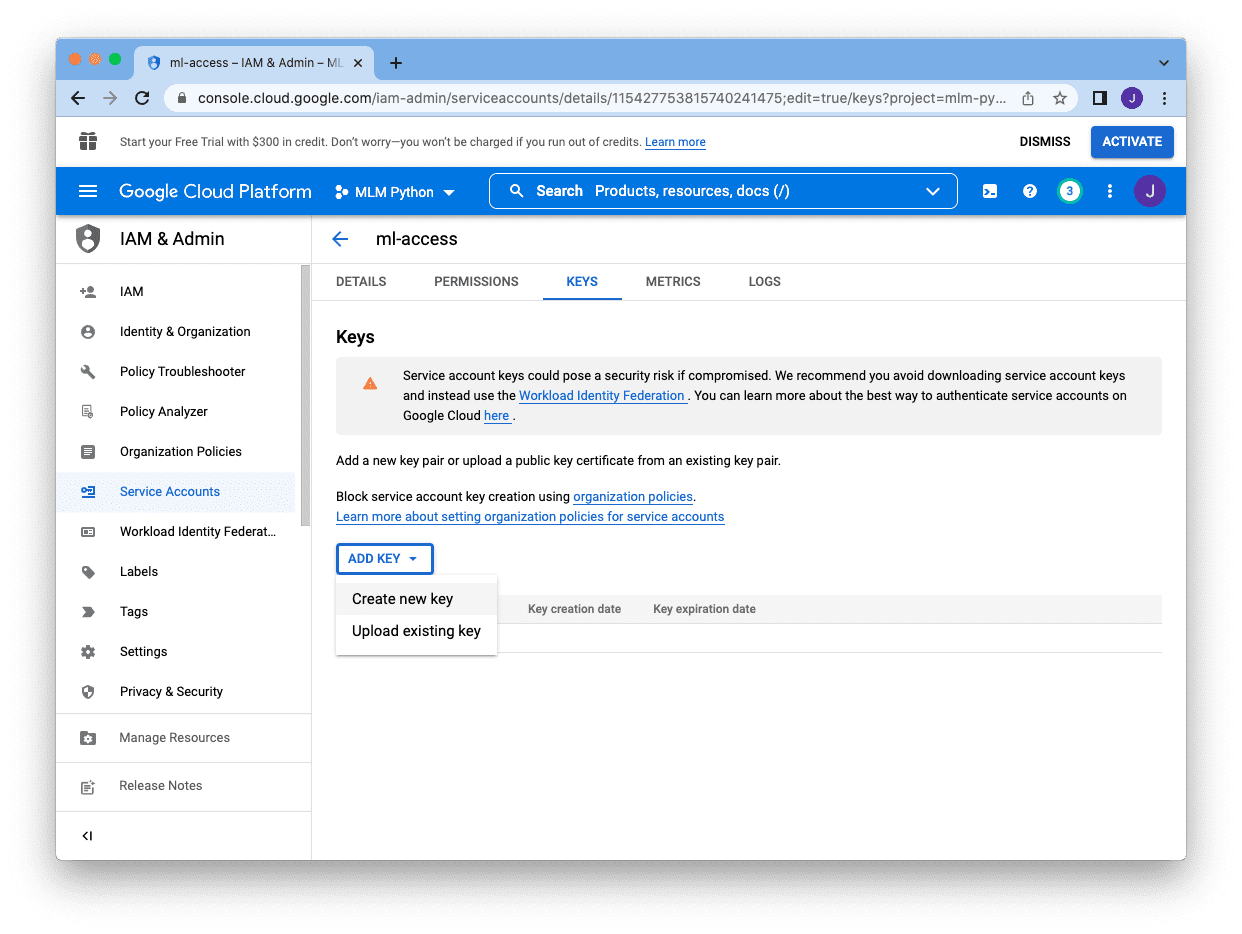The height and width of the screenshot is (934, 1242).
Task: Click the Workload Identity Federation card icon
Action: (88, 532)
